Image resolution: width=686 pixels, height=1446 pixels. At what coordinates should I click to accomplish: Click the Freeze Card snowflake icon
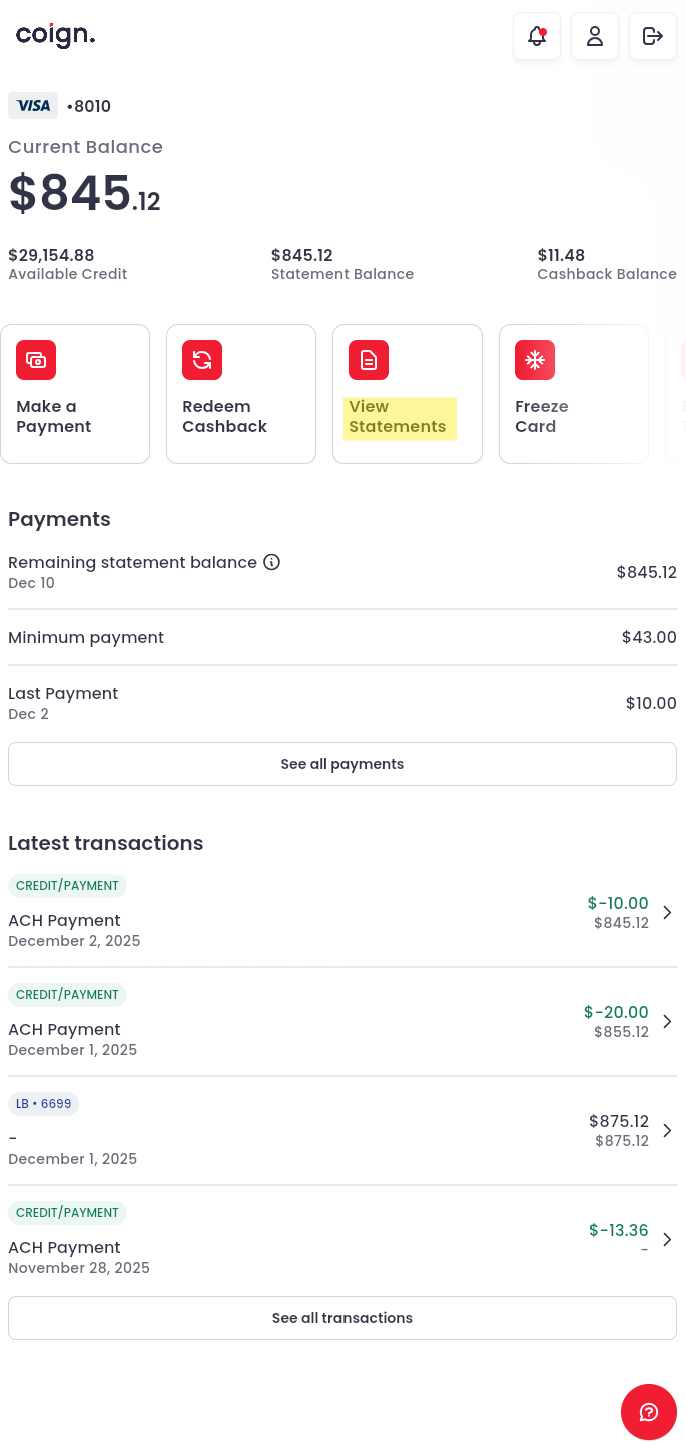pos(535,360)
